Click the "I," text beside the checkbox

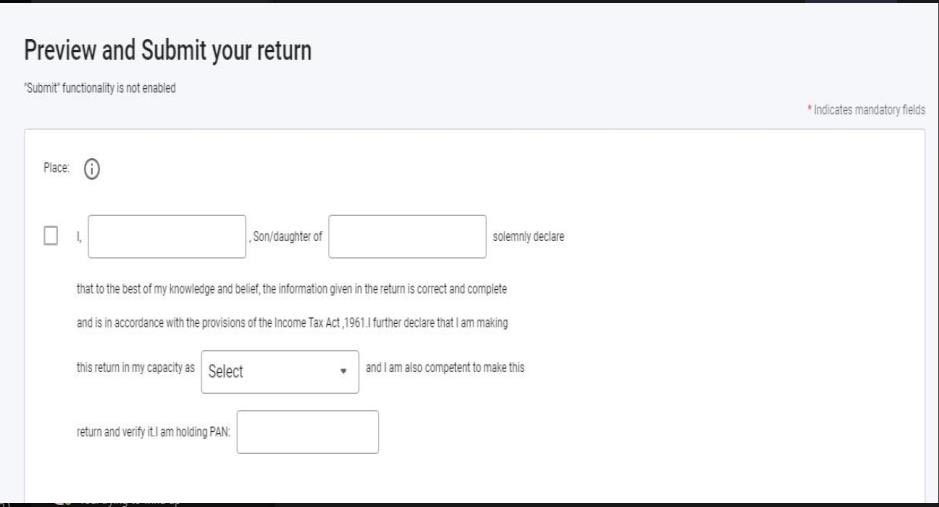point(77,238)
